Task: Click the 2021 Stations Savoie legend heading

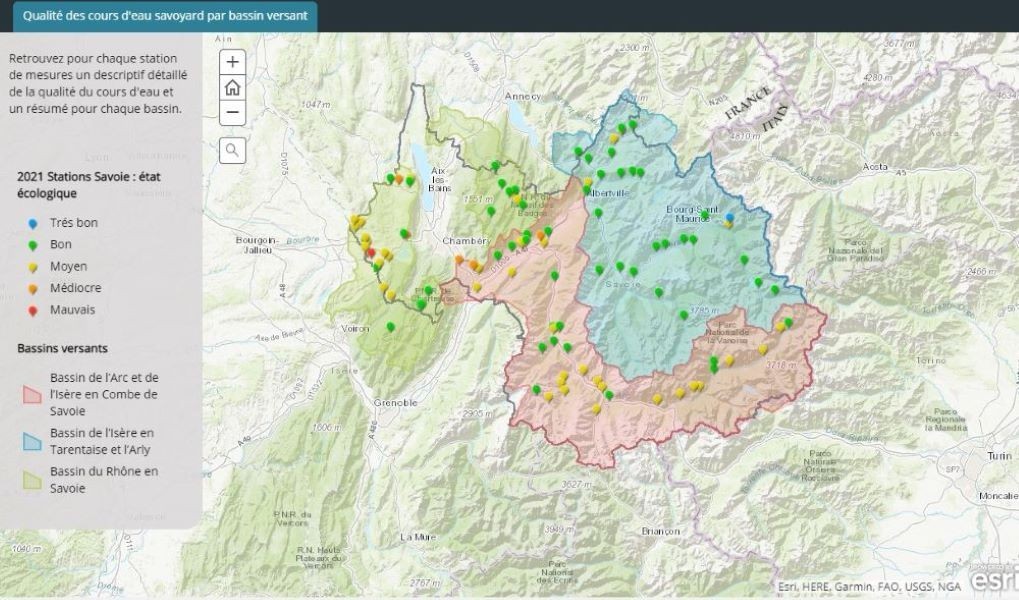Action: pyautogui.click(x=88, y=185)
